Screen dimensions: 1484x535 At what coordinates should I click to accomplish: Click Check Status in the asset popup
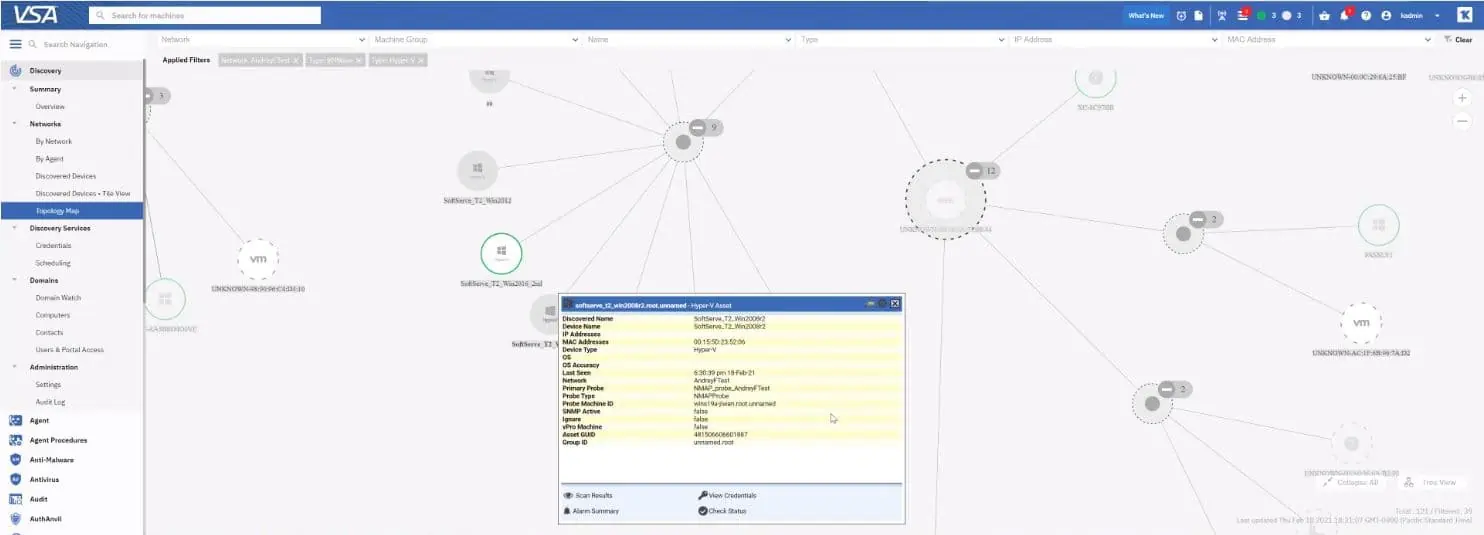[722, 511]
